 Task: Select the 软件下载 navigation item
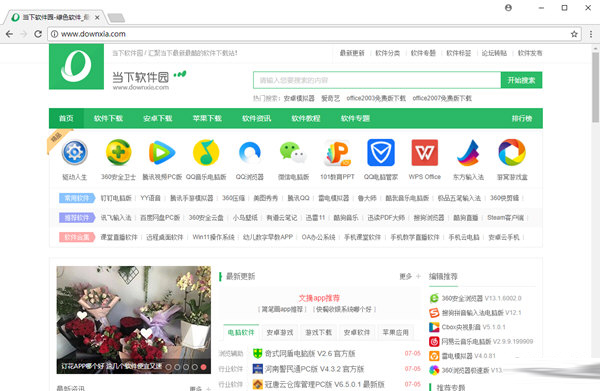(x=108, y=118)
